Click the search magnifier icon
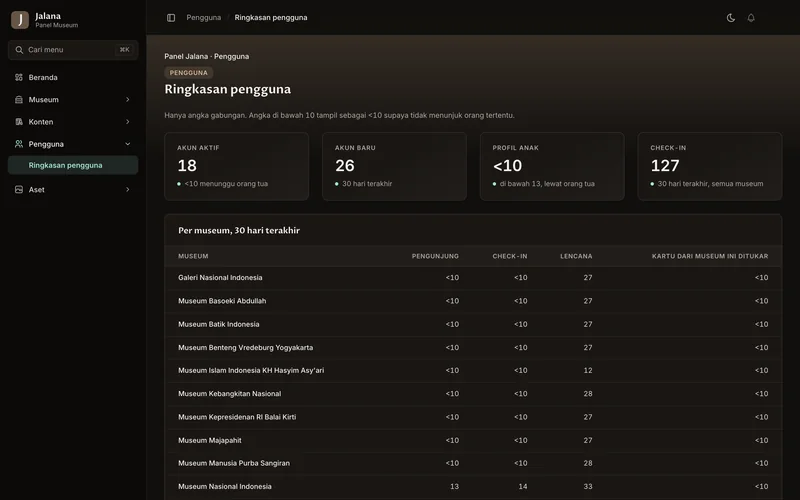 tap(19, 50)
